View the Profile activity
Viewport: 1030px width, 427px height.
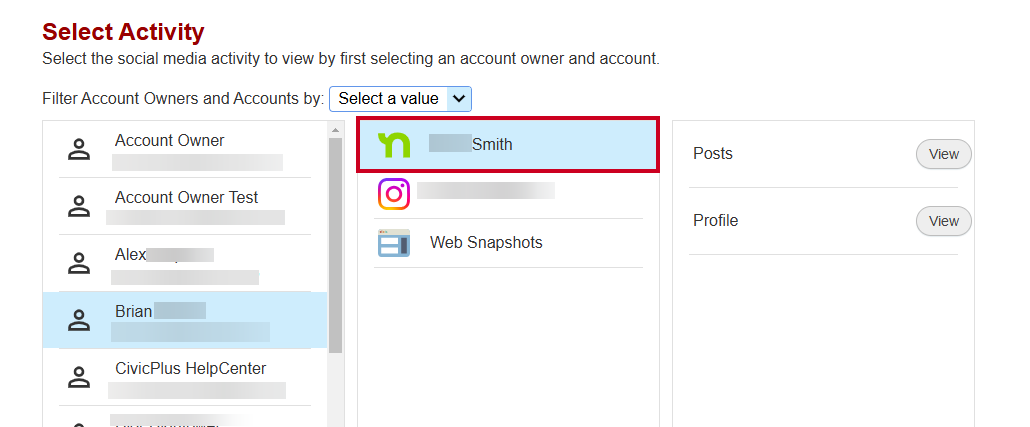tap(943, 221)
